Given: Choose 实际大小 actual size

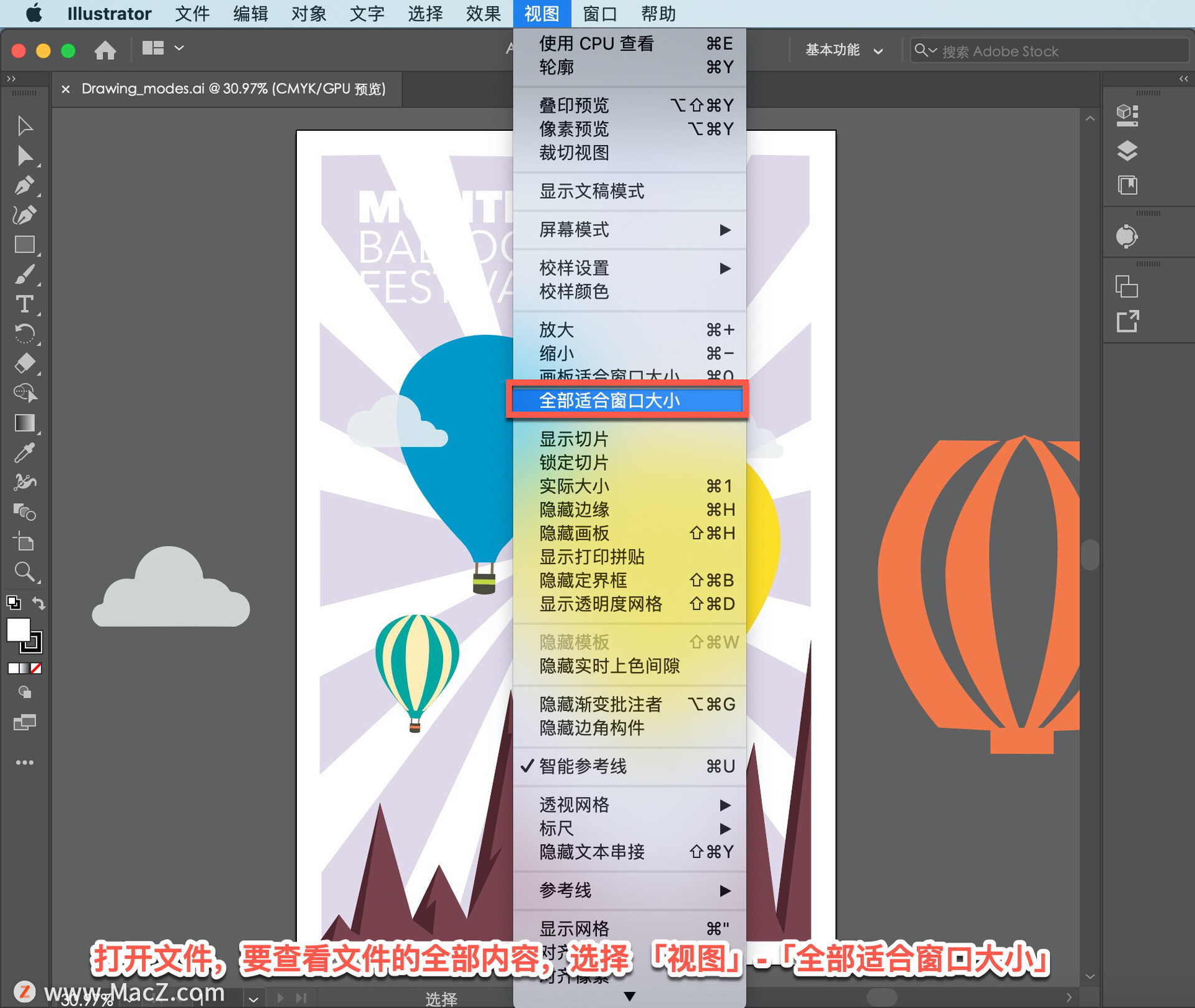Looking at the screenshot, I should coord(629,486).
